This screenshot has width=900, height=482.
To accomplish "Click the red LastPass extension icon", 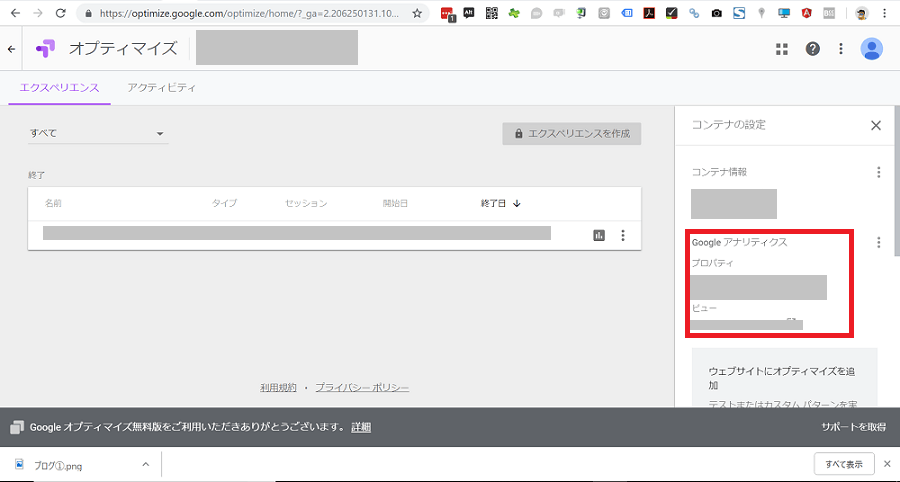I will 448,14.
